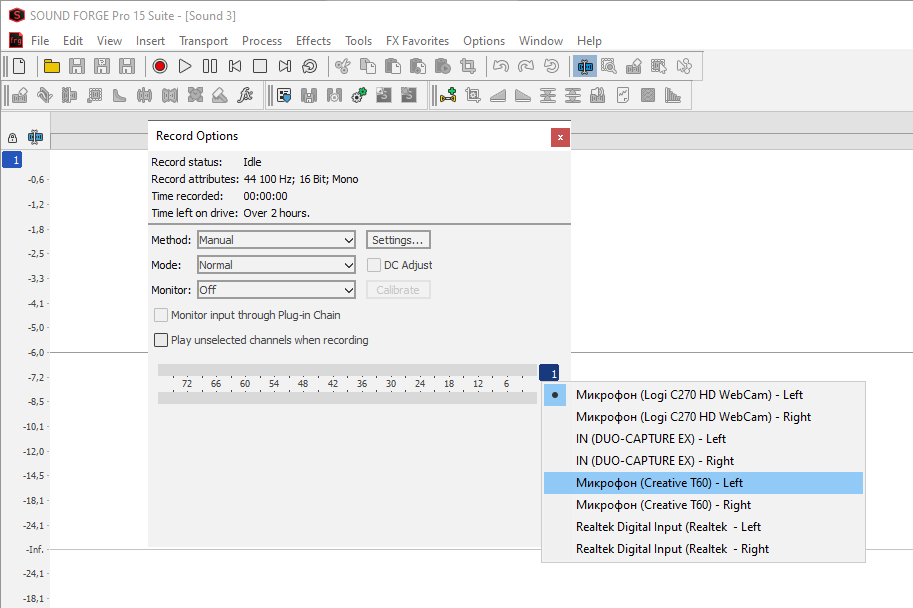Enable the DC Adjust checkbox
The image size is (913, 608).
tap(374, 265)
